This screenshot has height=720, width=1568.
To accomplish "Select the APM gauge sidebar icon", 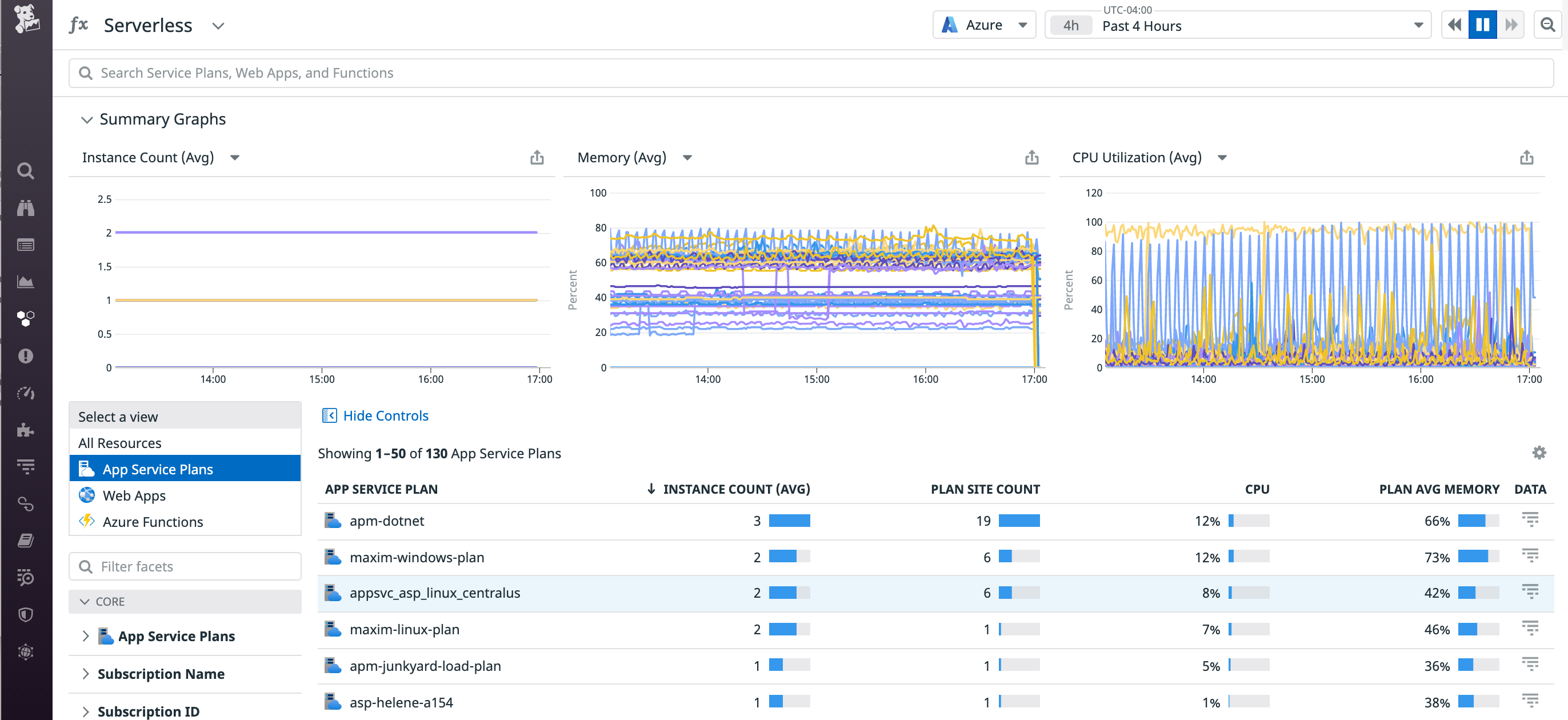I will 25,393.
